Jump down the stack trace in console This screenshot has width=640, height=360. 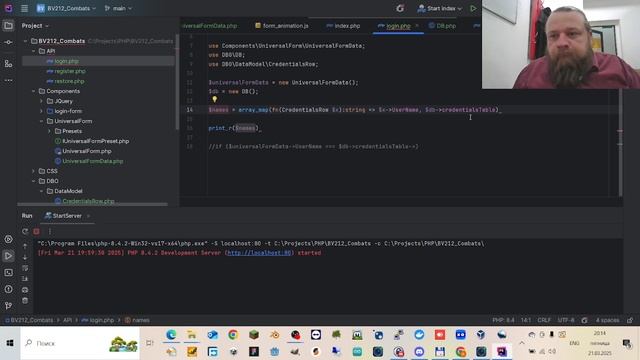(25, 257)
